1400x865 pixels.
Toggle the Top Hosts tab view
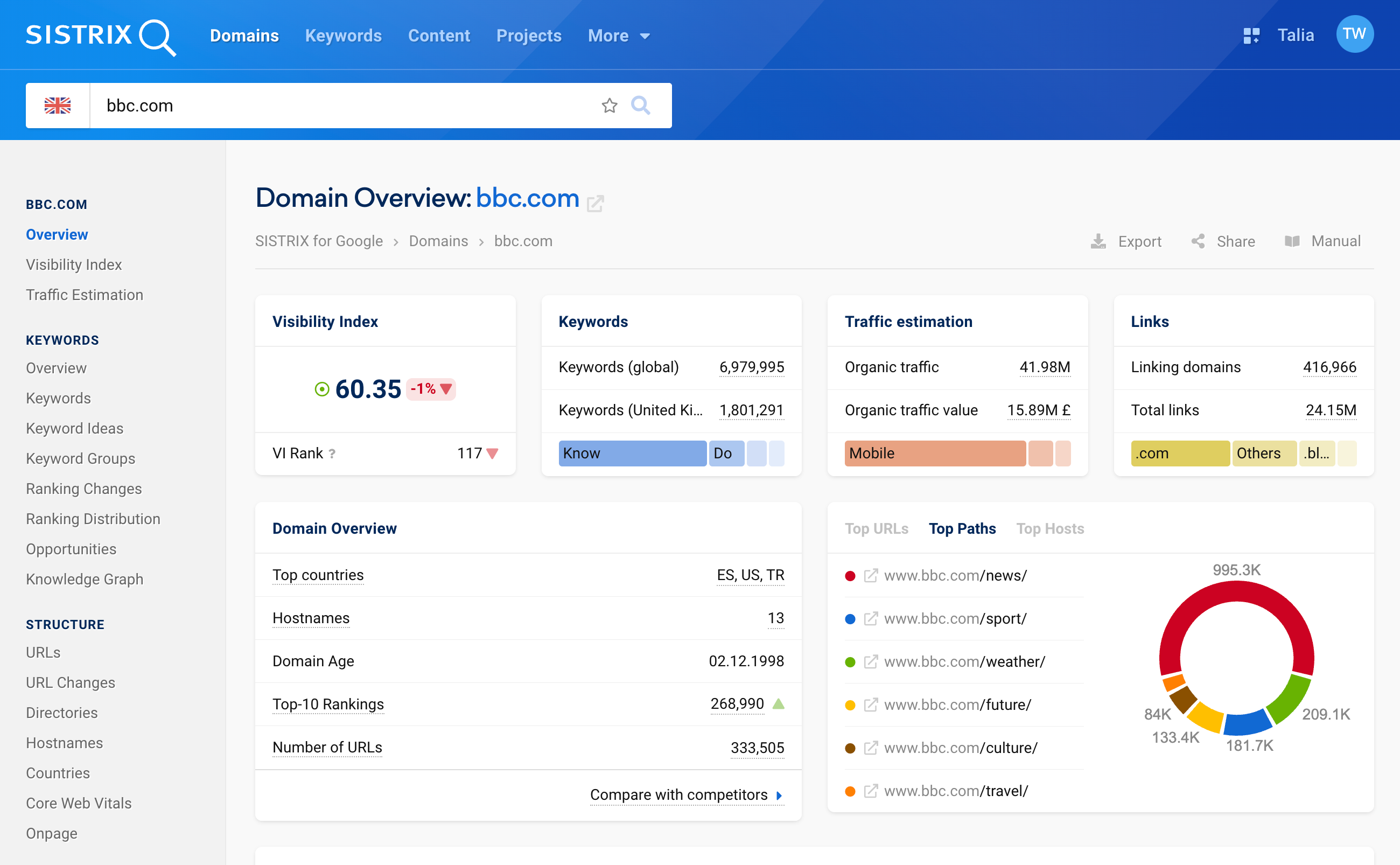(1050, 528)
